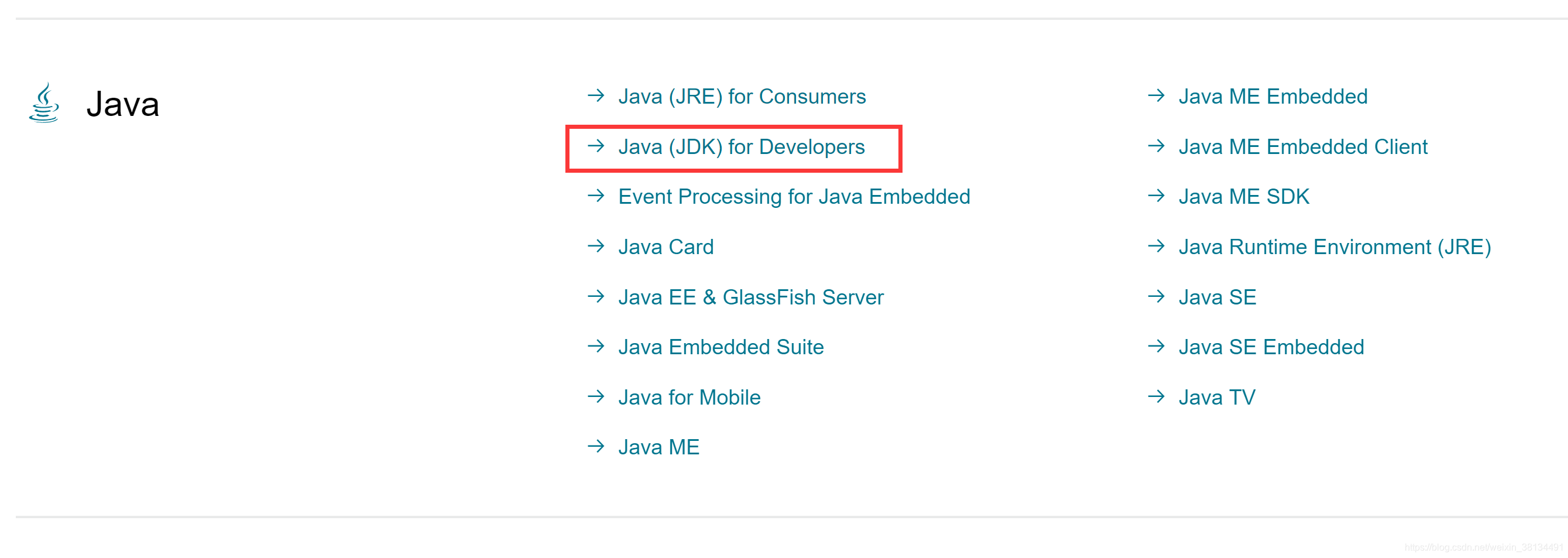Visit the Java Embedded Suite link

(720, 347)
